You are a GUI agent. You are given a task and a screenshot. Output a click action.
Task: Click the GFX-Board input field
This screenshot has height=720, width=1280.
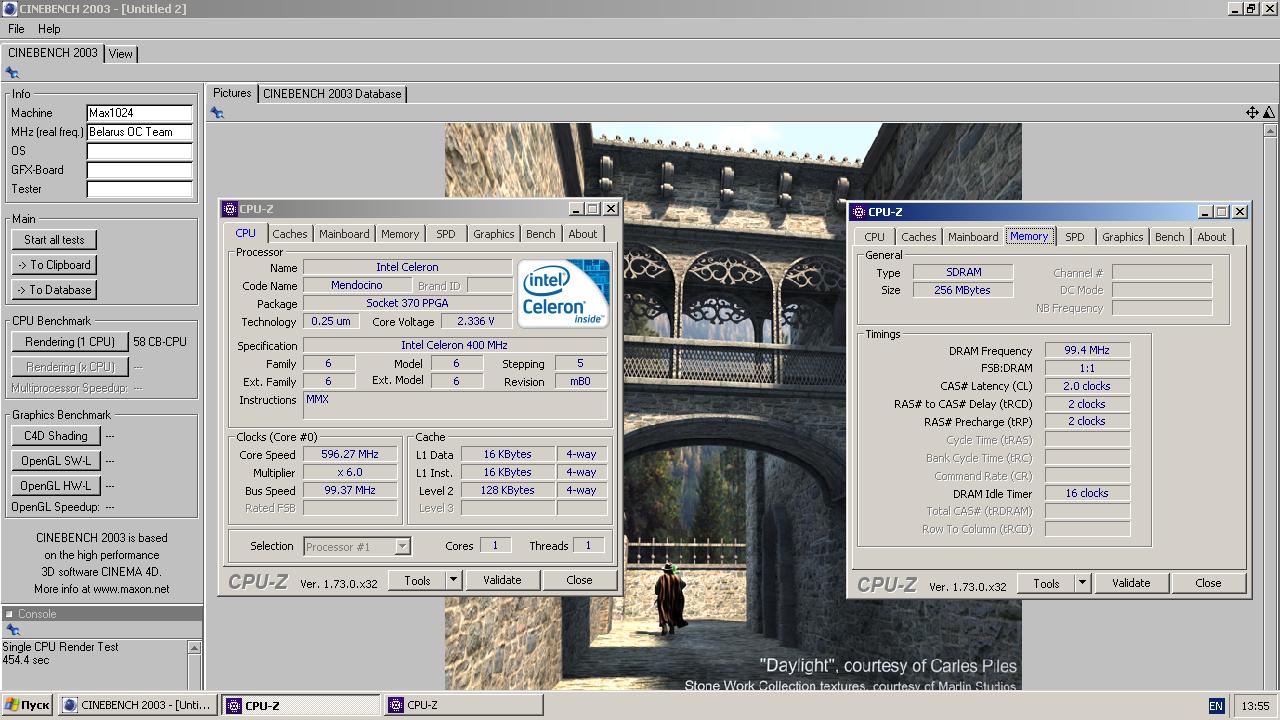pyautogui.click(x=139, y=170)
